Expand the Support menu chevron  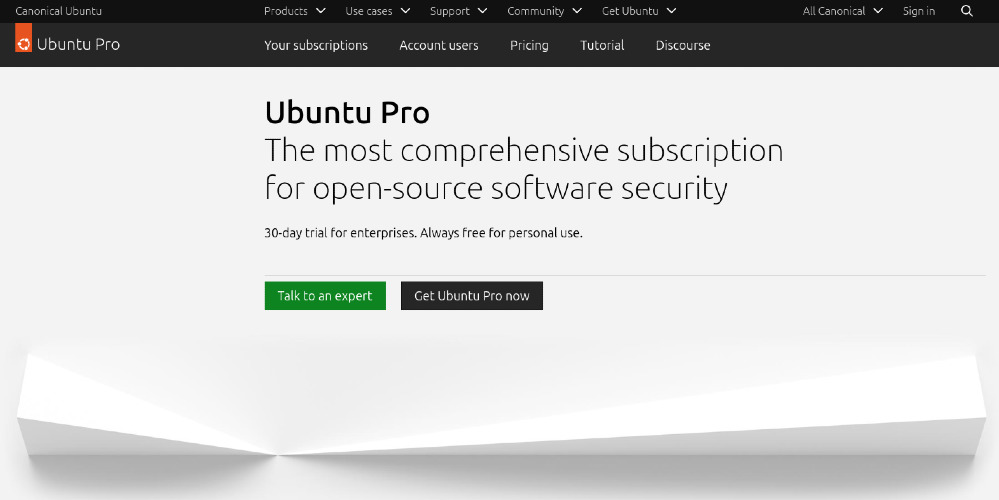[482, 11]
